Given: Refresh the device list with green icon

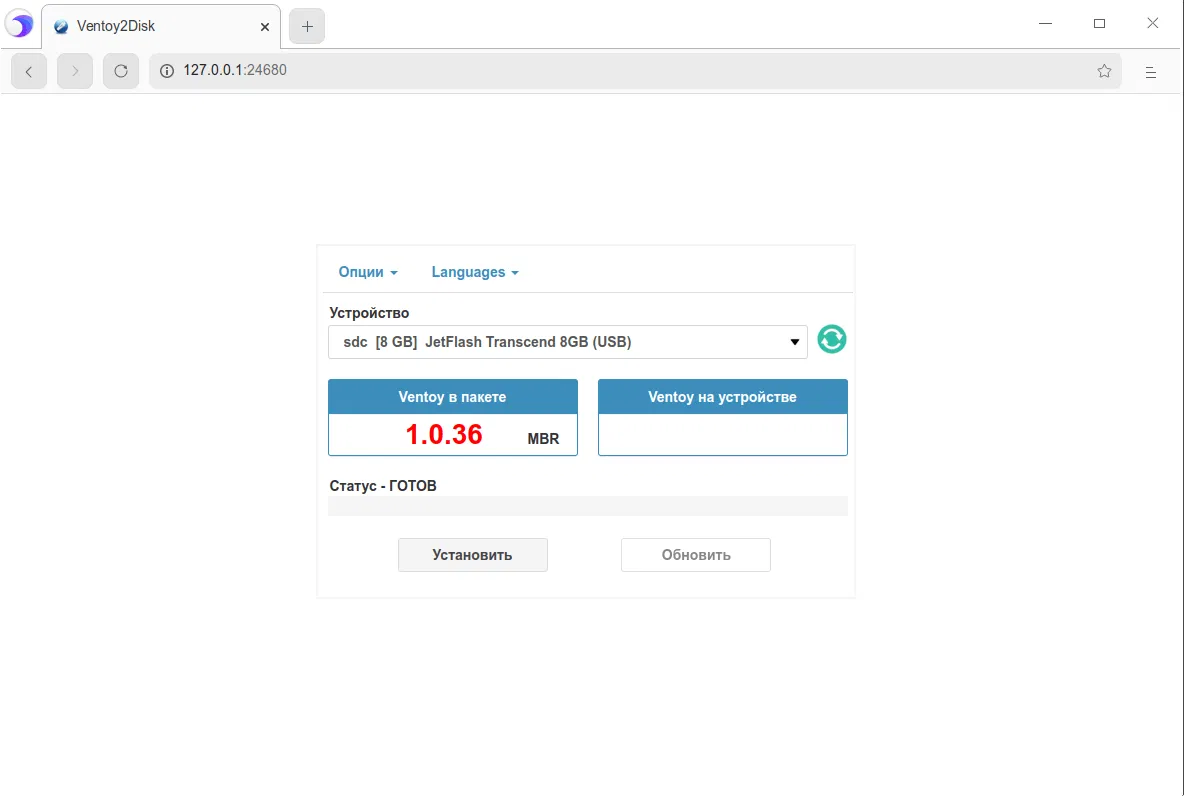Looking at the screenshot, I should click(831, 339).
